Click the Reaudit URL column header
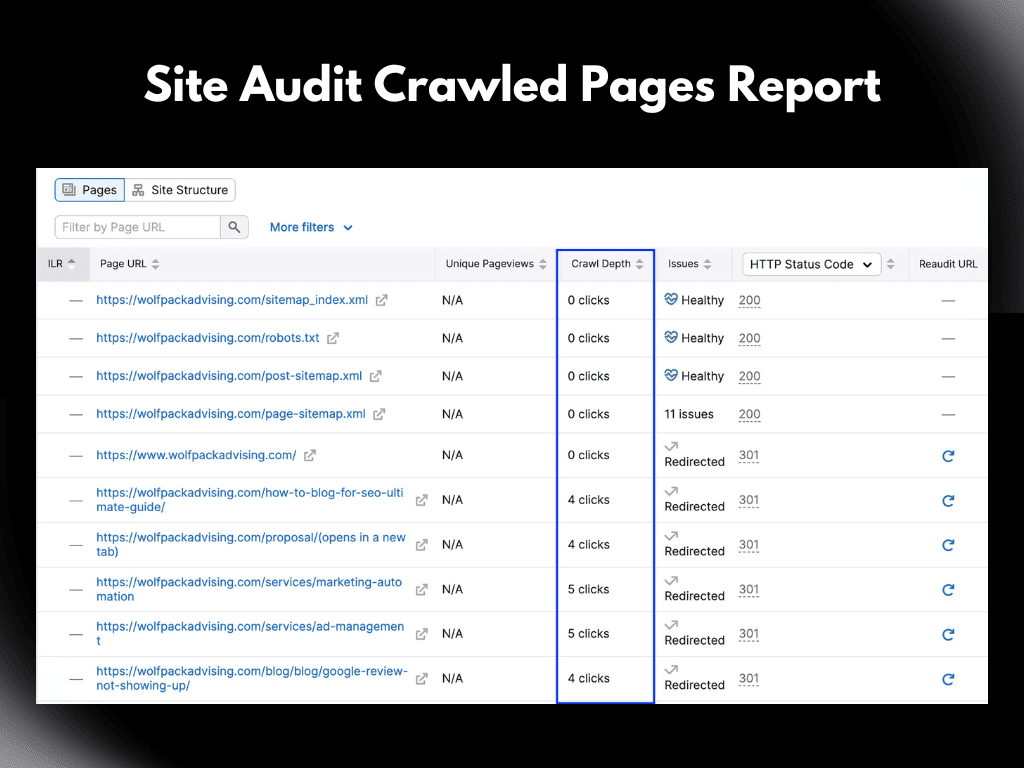The width and height of the screenshot is (1024, 768). (x=948, y=264)
